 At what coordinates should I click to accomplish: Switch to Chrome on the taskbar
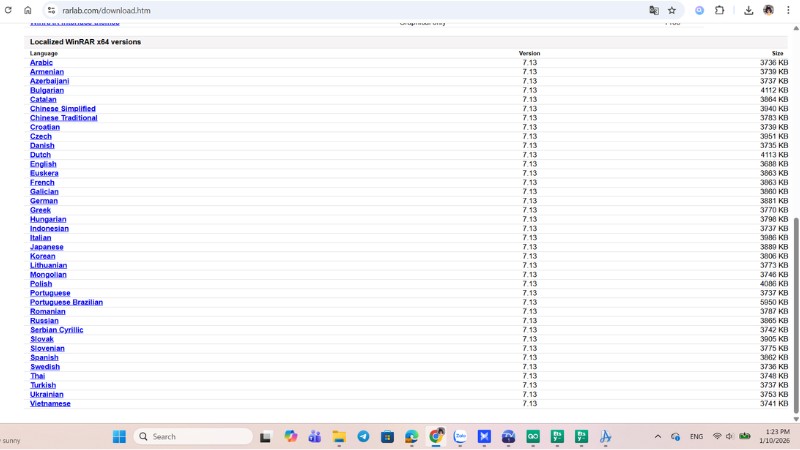pos(436,437)
